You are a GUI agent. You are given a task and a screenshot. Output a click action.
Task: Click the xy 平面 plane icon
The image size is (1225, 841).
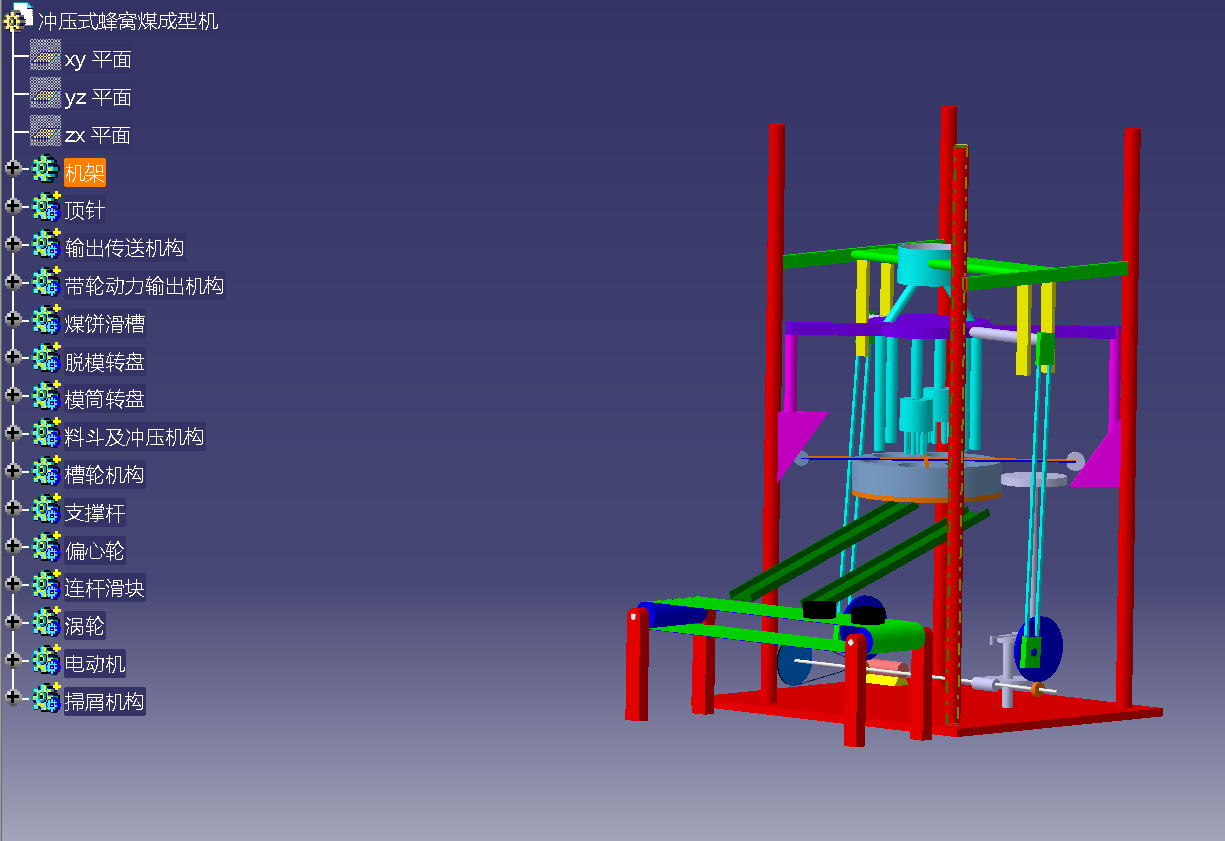[x=45, y=55]
